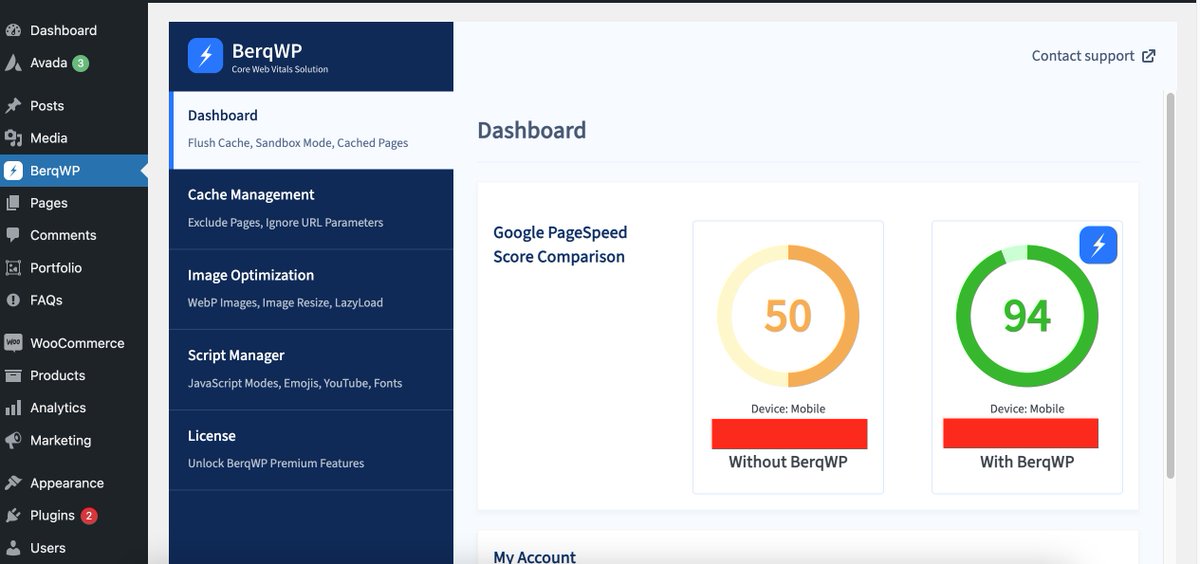Open the Image Optimization tab
The height and width of the screenshot is (564, 1200).
click(312, 289)
